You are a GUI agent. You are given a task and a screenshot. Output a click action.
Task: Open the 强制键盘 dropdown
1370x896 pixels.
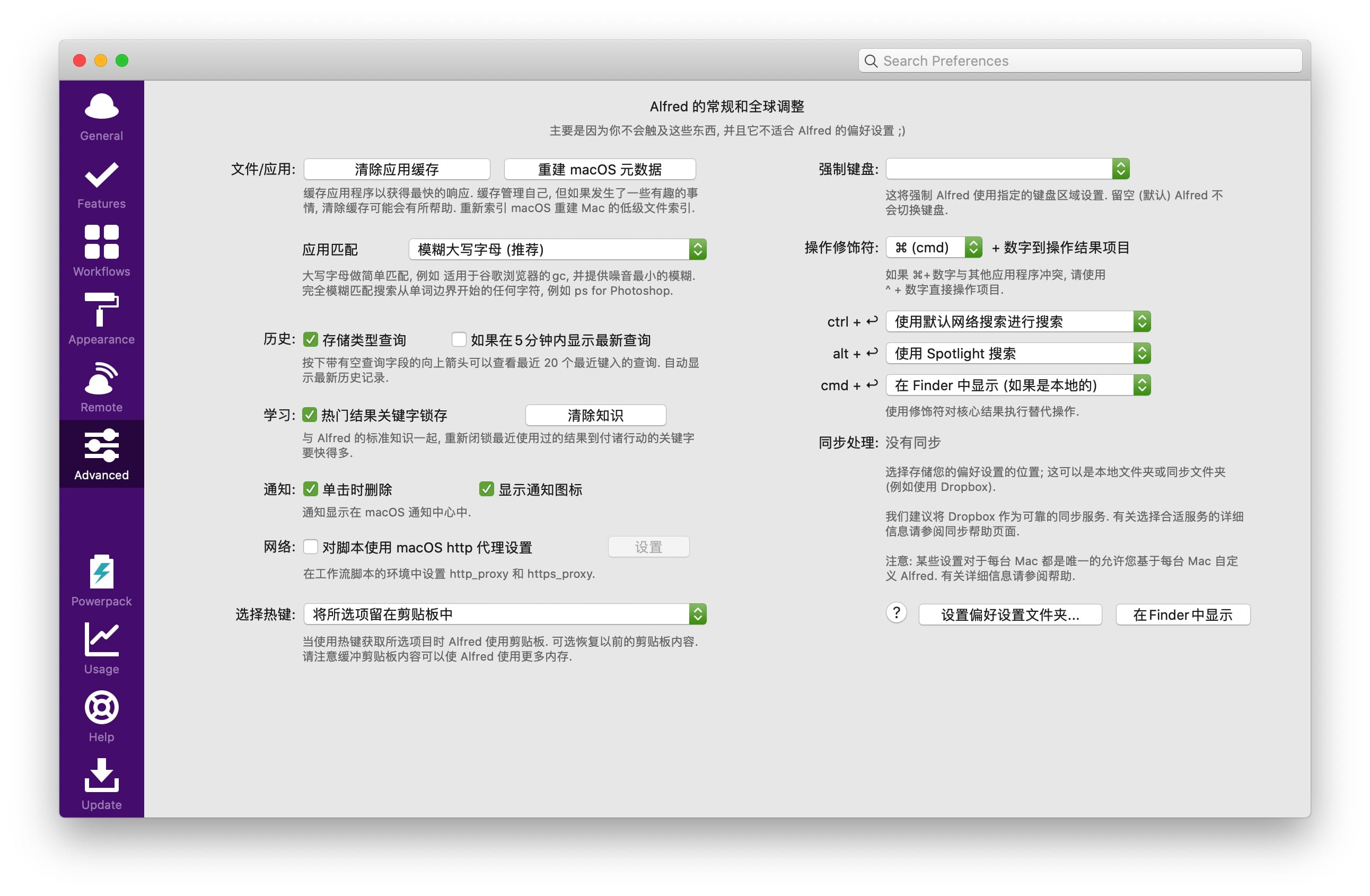coord(1007,169)
